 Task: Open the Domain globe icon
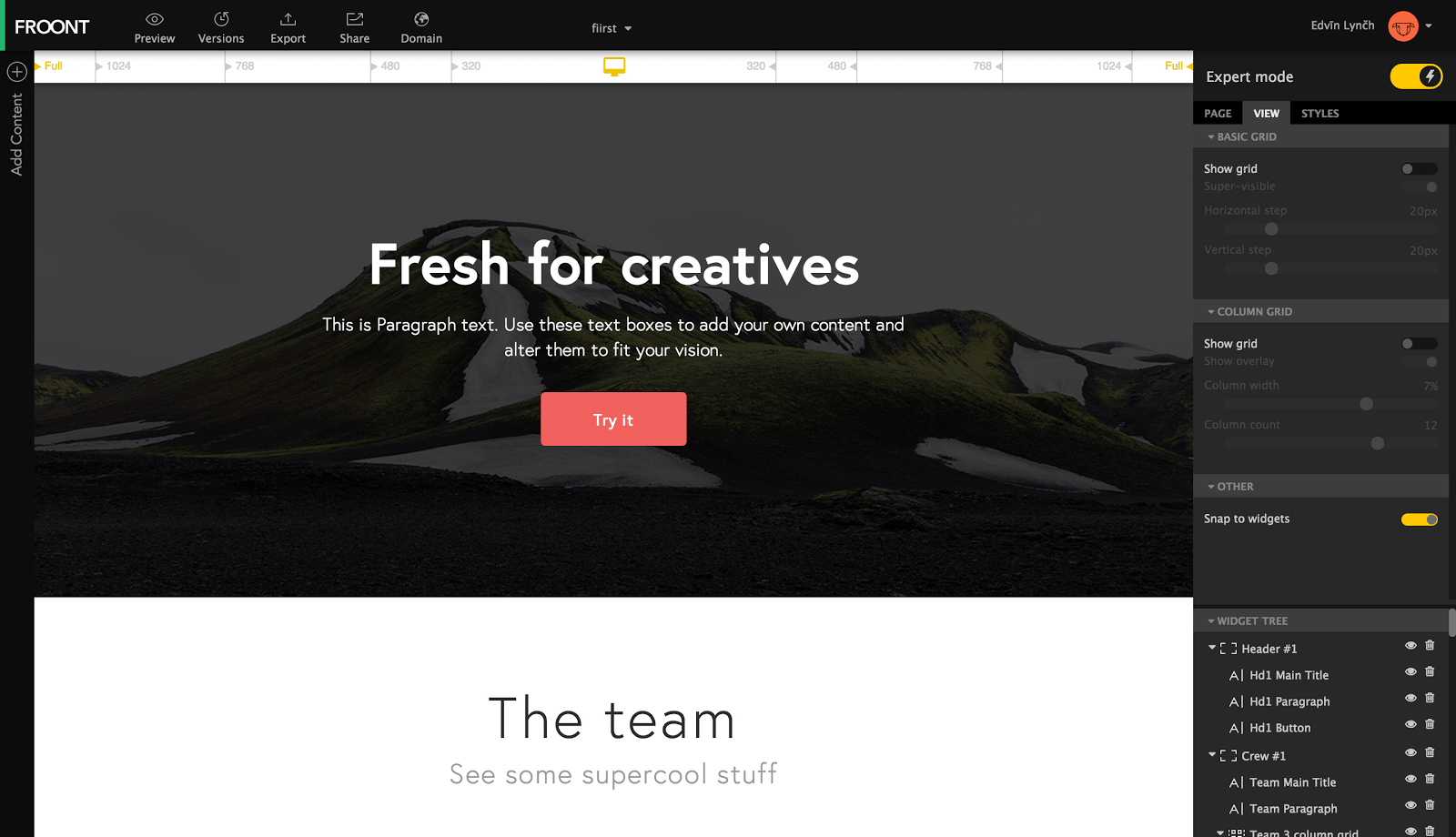(x=421, y=19)
